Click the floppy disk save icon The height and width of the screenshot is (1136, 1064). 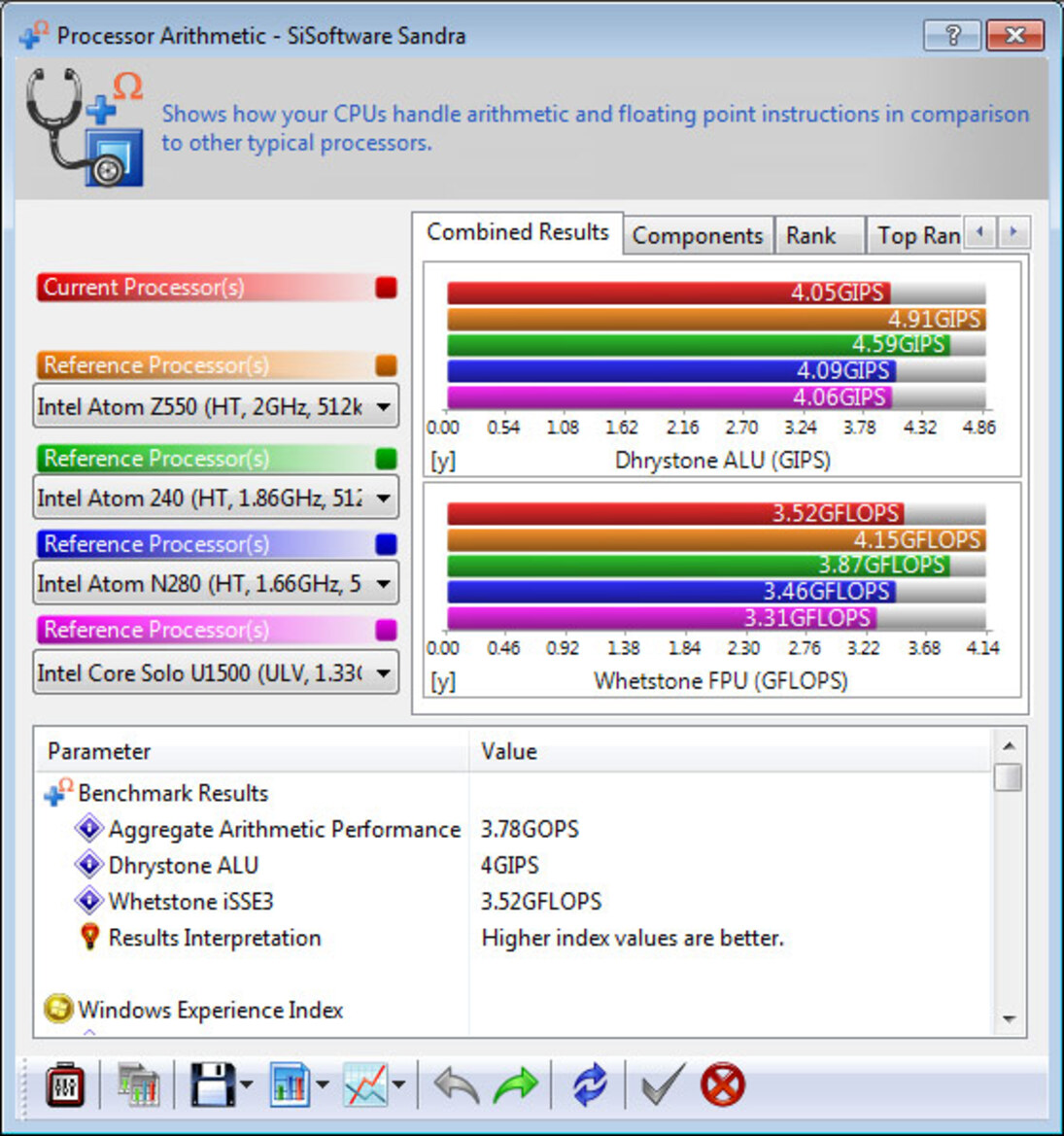[x=213, y=1084]
